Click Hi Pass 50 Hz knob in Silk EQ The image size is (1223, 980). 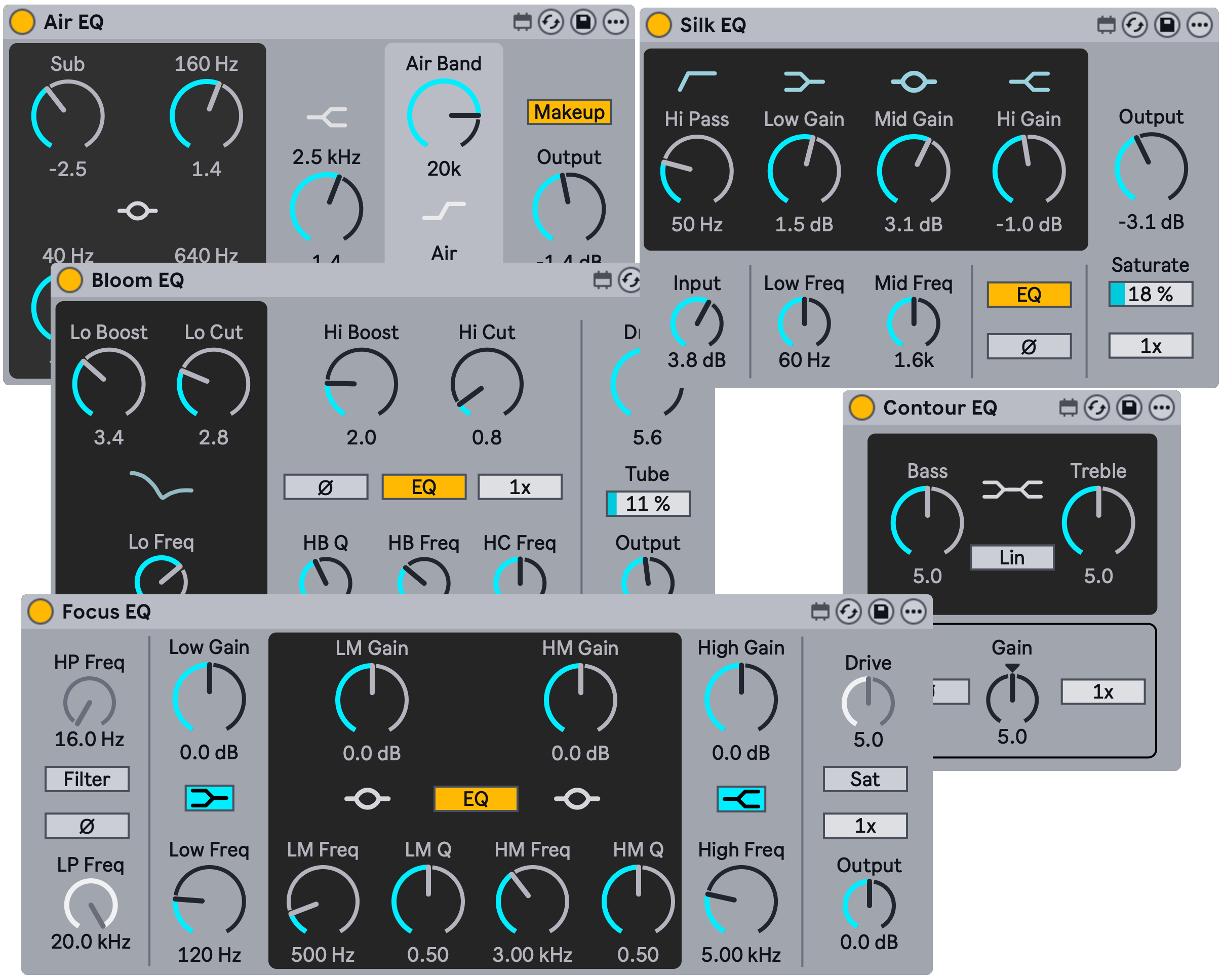(697, 170)
